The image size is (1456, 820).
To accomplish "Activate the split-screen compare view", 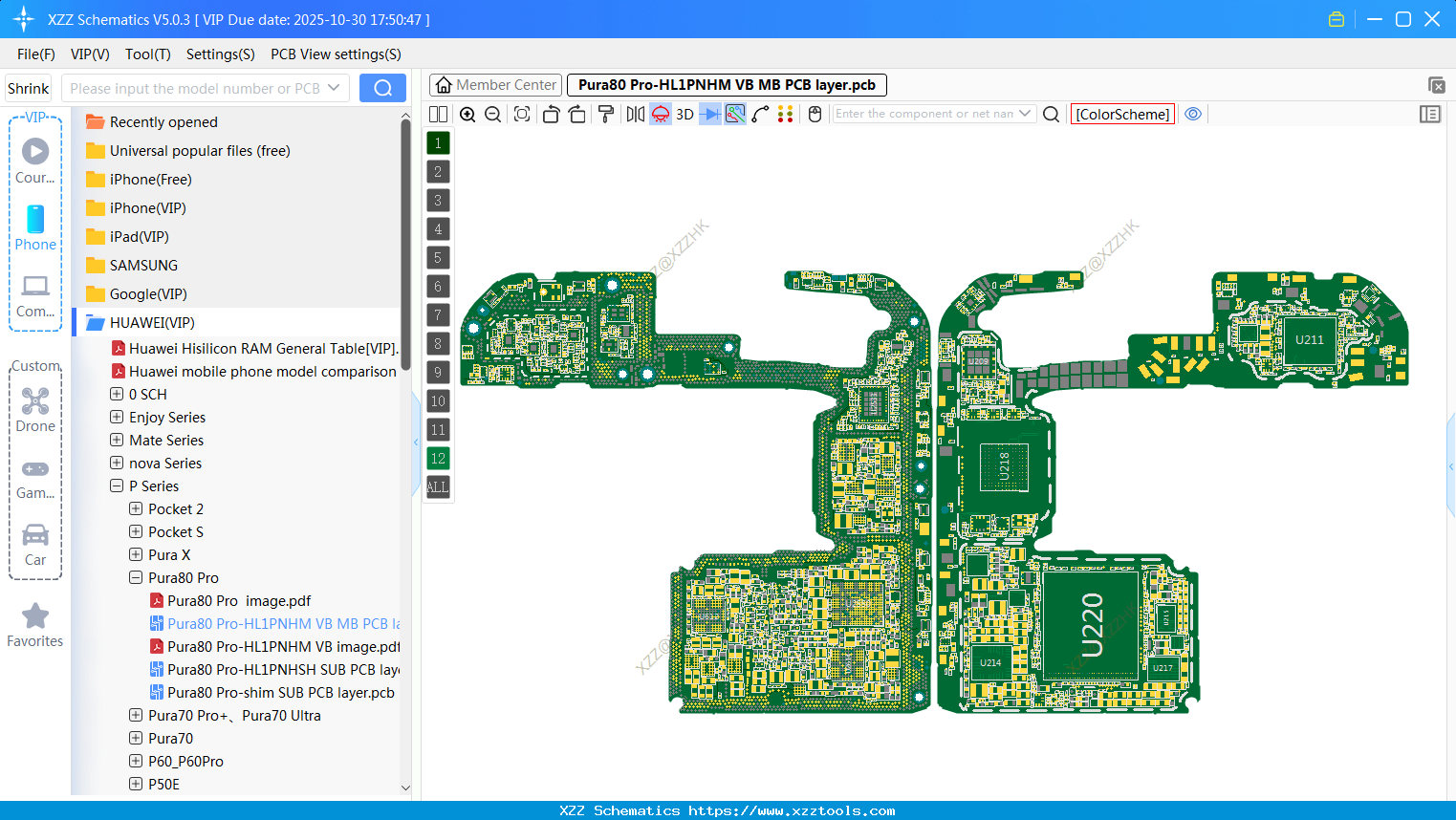I will pyautogui.click(x=438, y=114).
